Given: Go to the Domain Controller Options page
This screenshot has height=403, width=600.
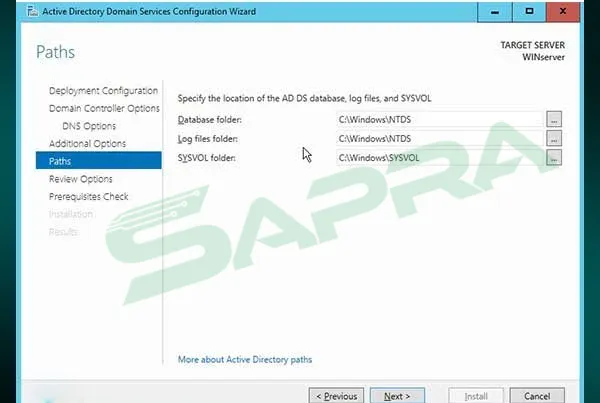Looking at the screenshot, I should click(x=103, y=108).
